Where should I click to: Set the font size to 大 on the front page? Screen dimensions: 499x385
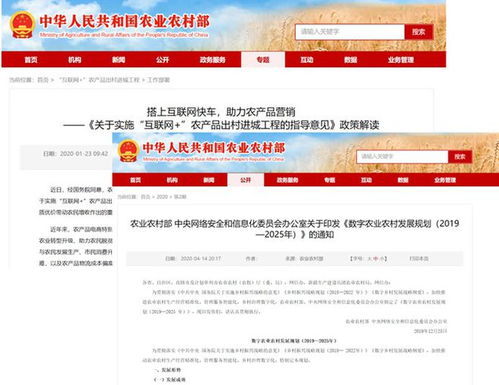[x=369, y=258]
